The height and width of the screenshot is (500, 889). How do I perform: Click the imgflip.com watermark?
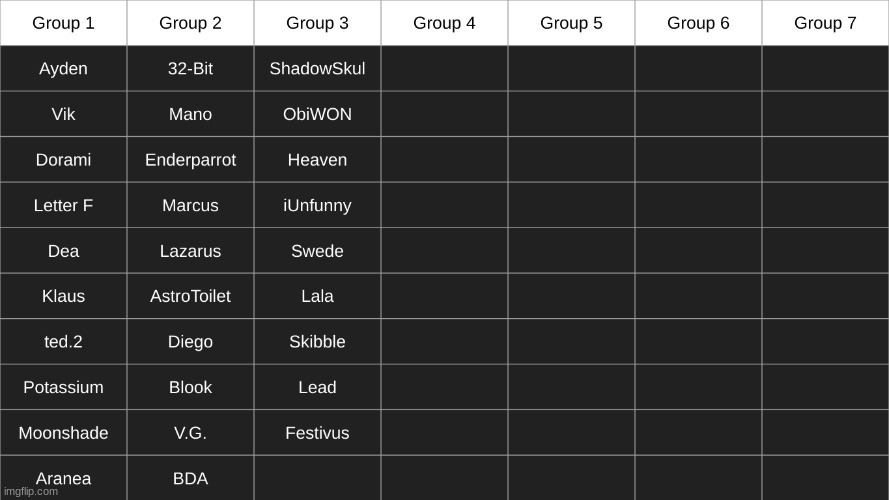point(31,492)
